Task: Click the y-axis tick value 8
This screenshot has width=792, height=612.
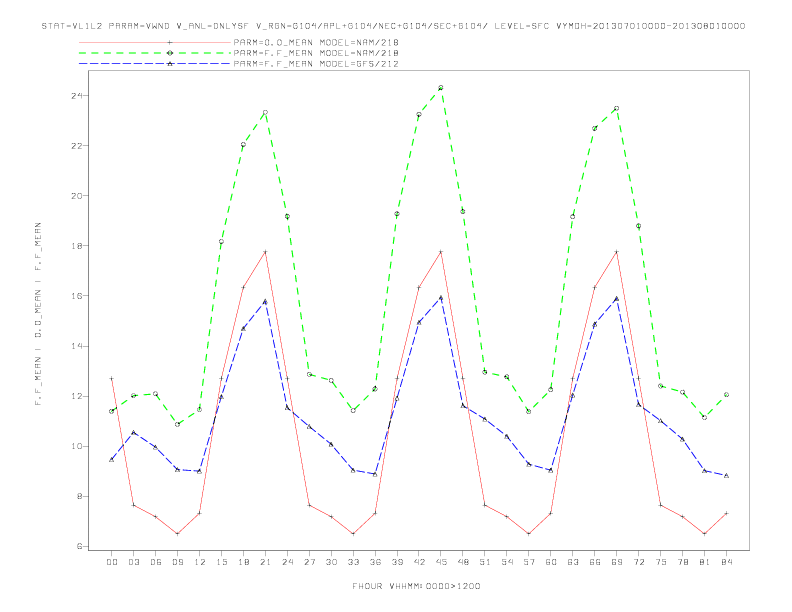Action: click(x=79, y=496)
